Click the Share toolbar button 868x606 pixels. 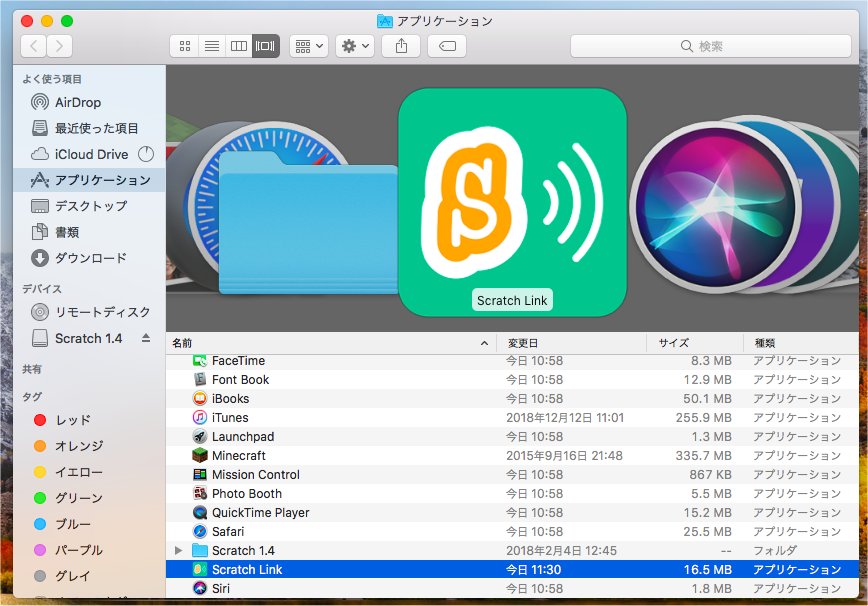(x=401, y=46)
